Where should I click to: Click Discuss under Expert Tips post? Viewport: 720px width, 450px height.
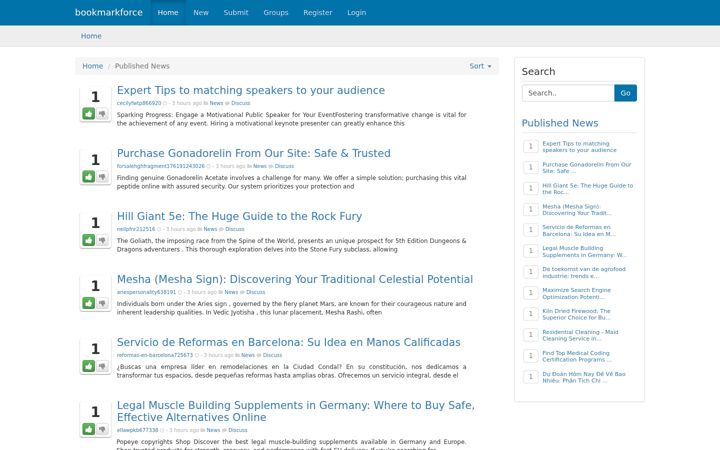coord(241,103)
